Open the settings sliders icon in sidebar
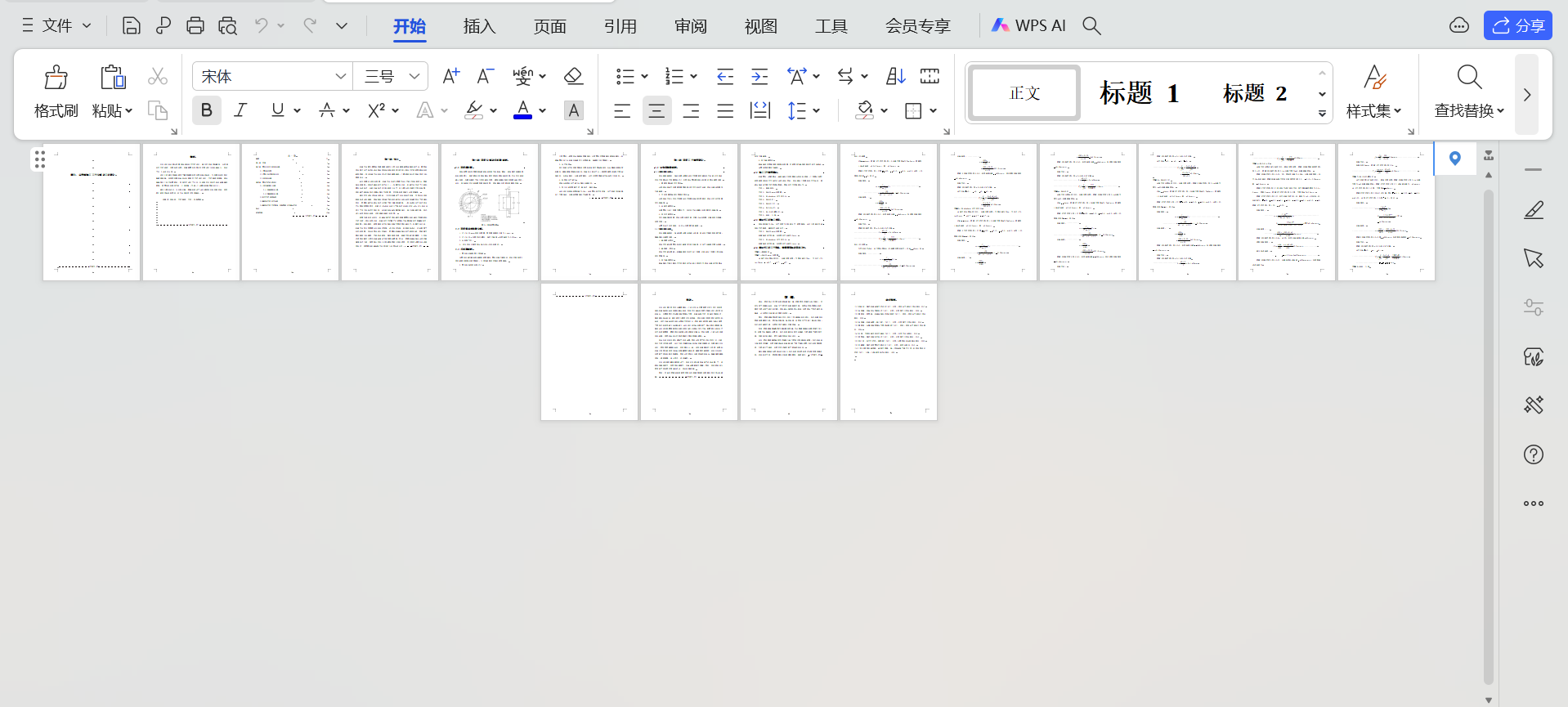Viewport: 1568px width, 707px height. (x=1534, y=307)
